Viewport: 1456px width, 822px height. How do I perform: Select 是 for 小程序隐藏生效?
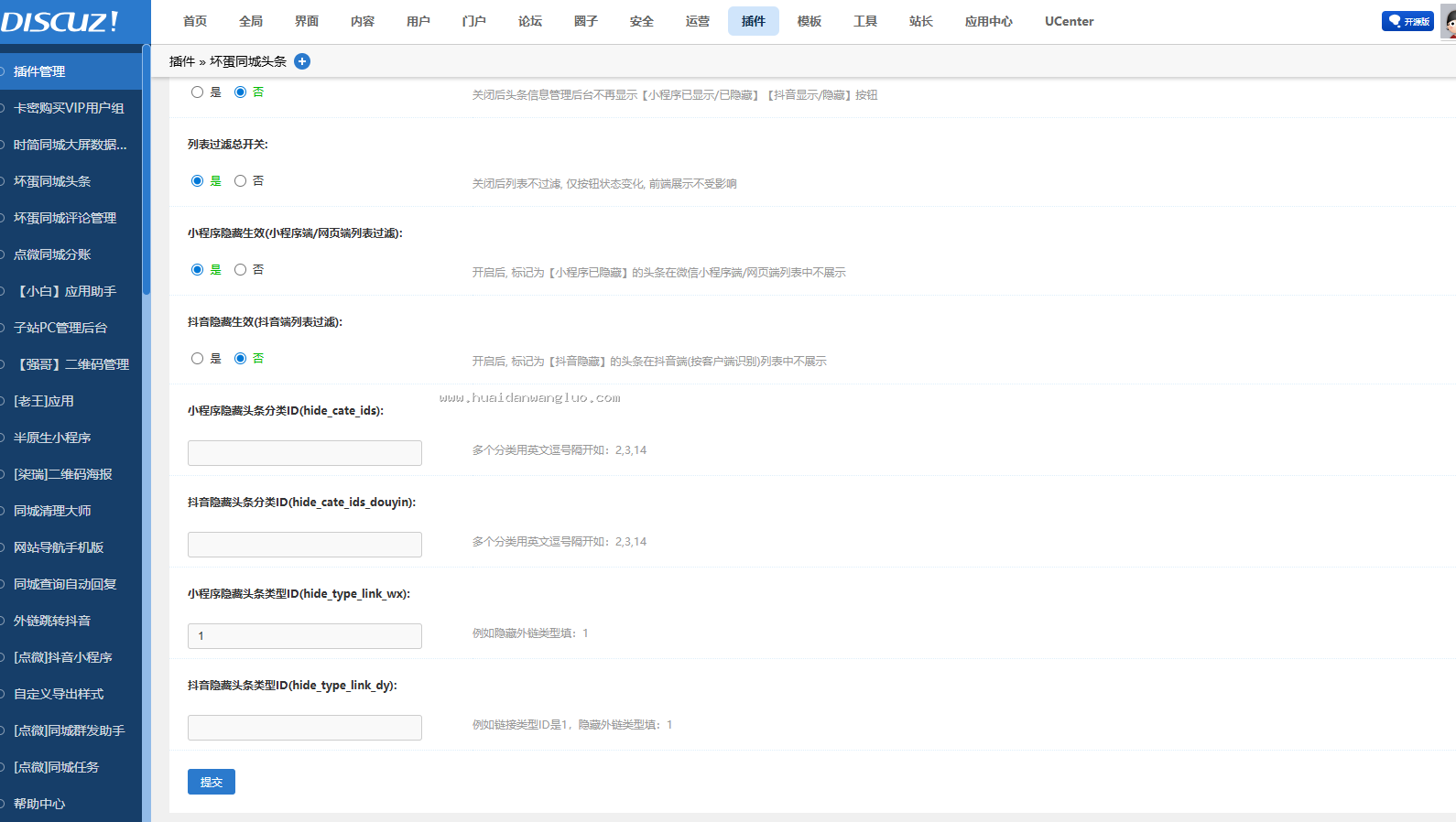point(197,270)
